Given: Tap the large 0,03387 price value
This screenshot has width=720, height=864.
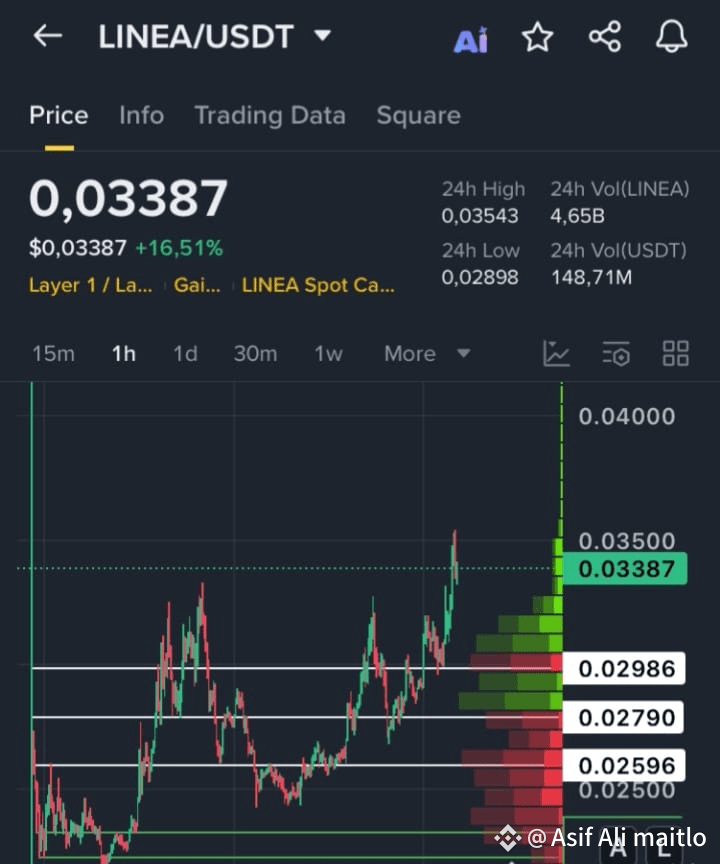Looking at the screenshot, I should click(128, 198).
